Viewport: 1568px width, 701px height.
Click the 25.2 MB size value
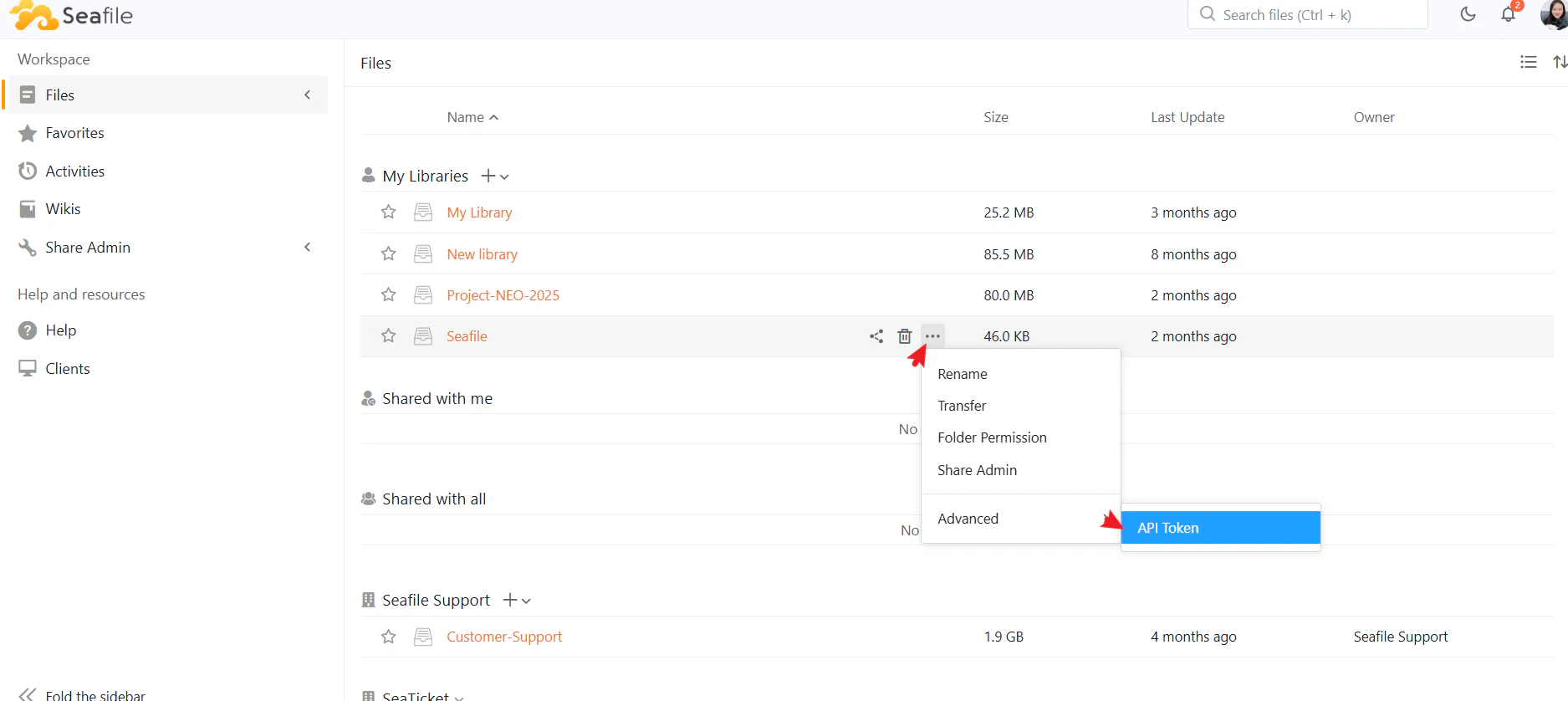pyautogui.click(x=1009, y=212)
